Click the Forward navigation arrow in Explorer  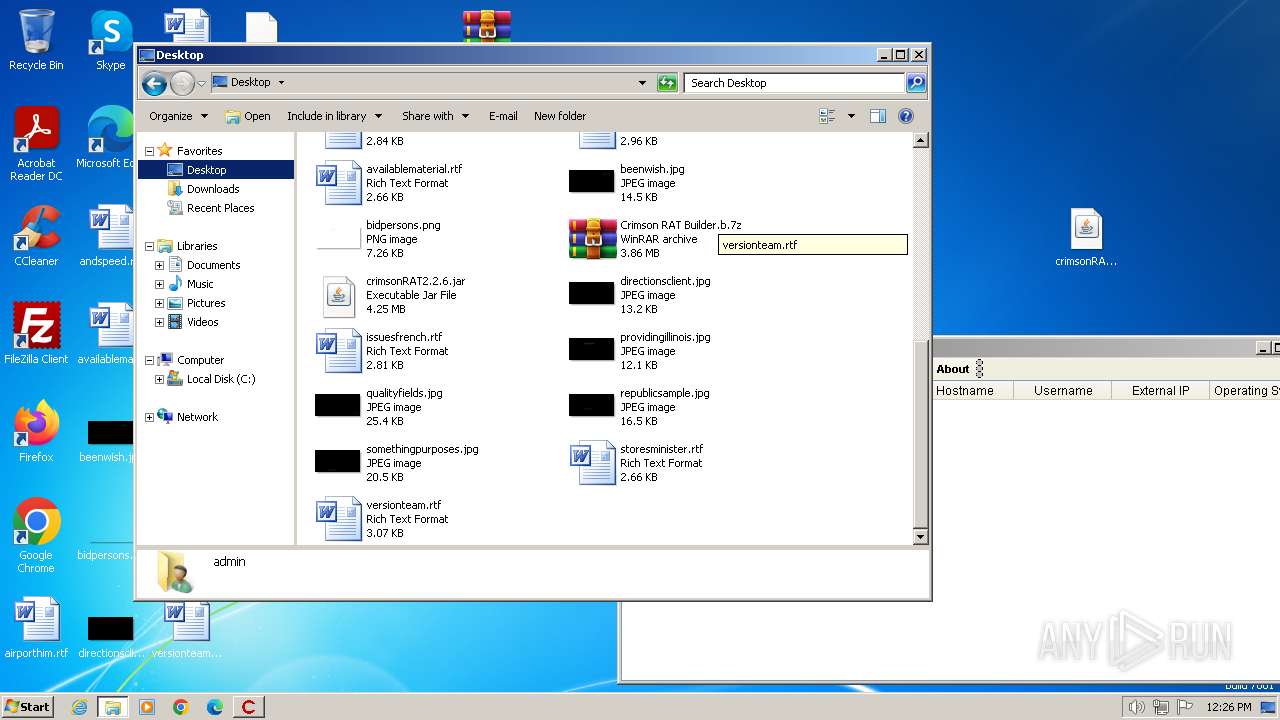coord(182,83)
